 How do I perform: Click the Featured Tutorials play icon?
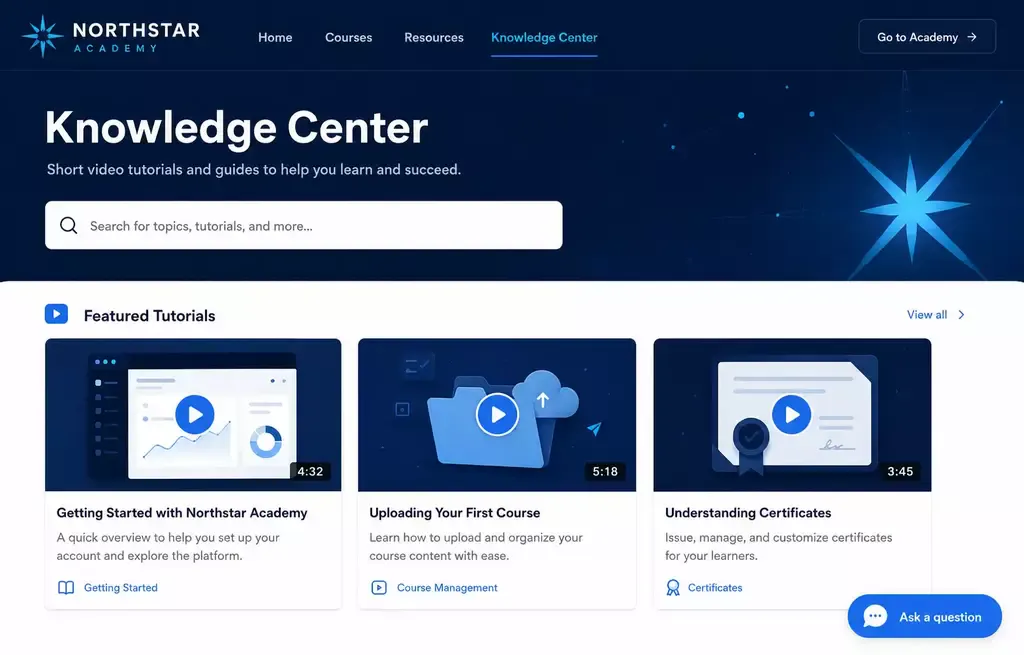pos(56,314)
